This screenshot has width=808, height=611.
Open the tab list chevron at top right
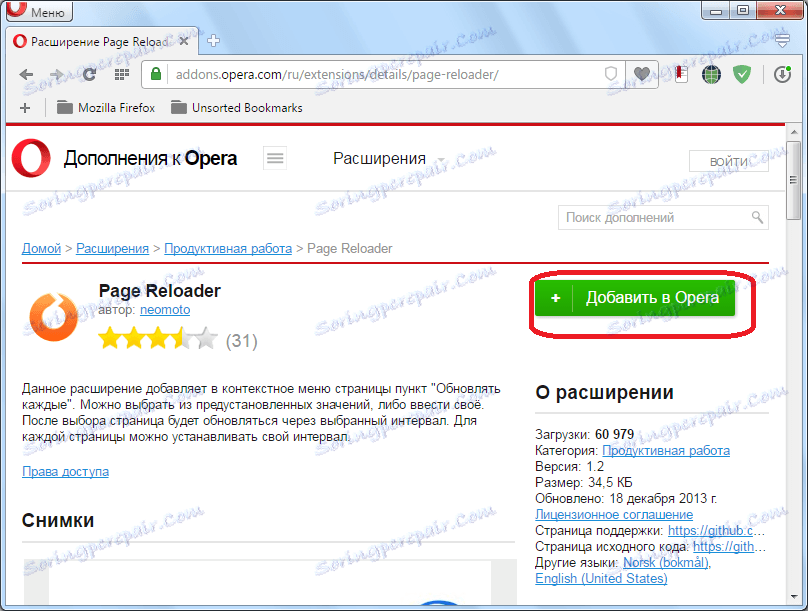[782, 40]
